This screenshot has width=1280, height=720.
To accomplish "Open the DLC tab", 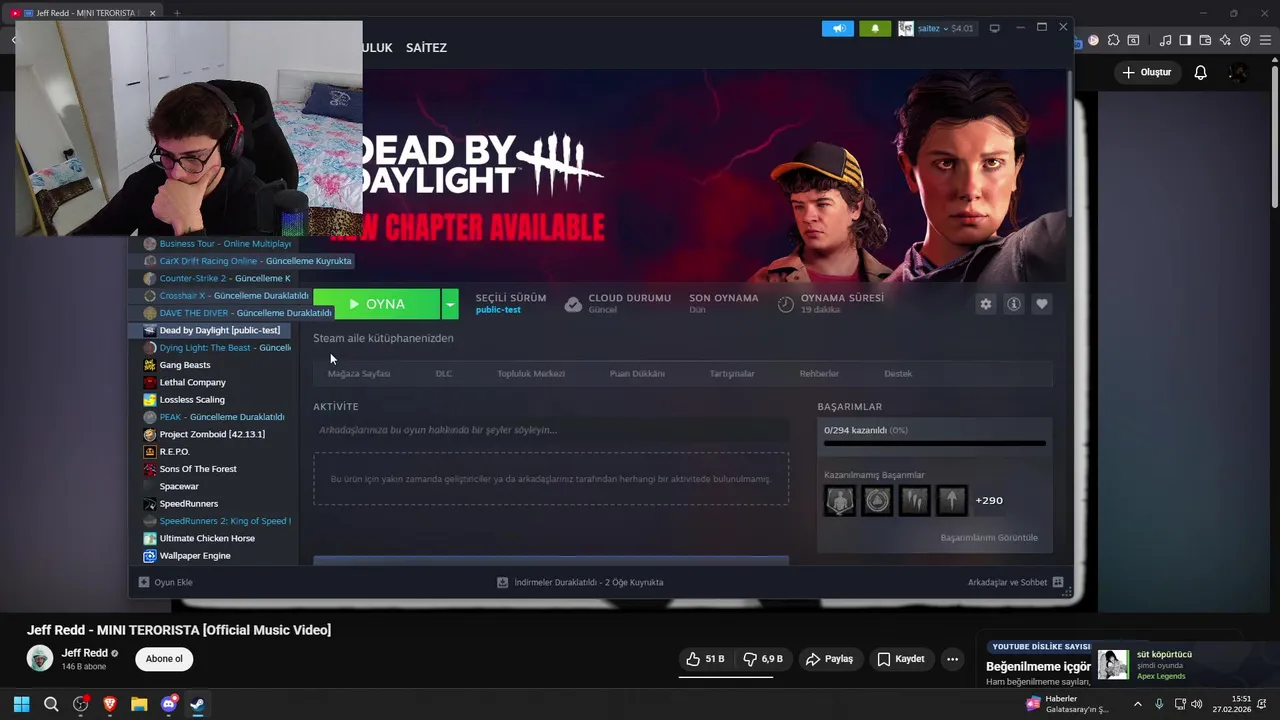I will [444, 374].
